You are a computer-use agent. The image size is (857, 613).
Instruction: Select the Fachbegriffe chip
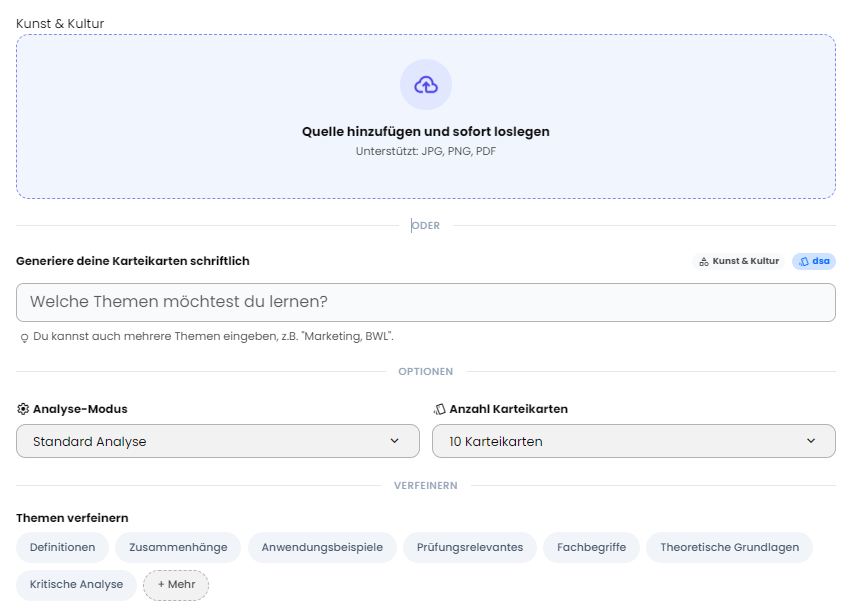(591, 548)
